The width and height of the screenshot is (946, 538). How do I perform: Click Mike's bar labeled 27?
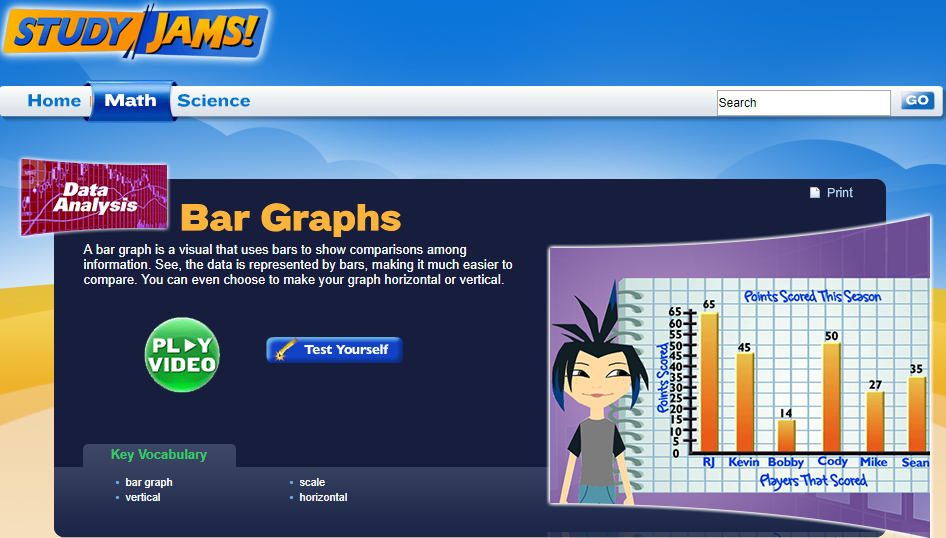tap(875, 422)
